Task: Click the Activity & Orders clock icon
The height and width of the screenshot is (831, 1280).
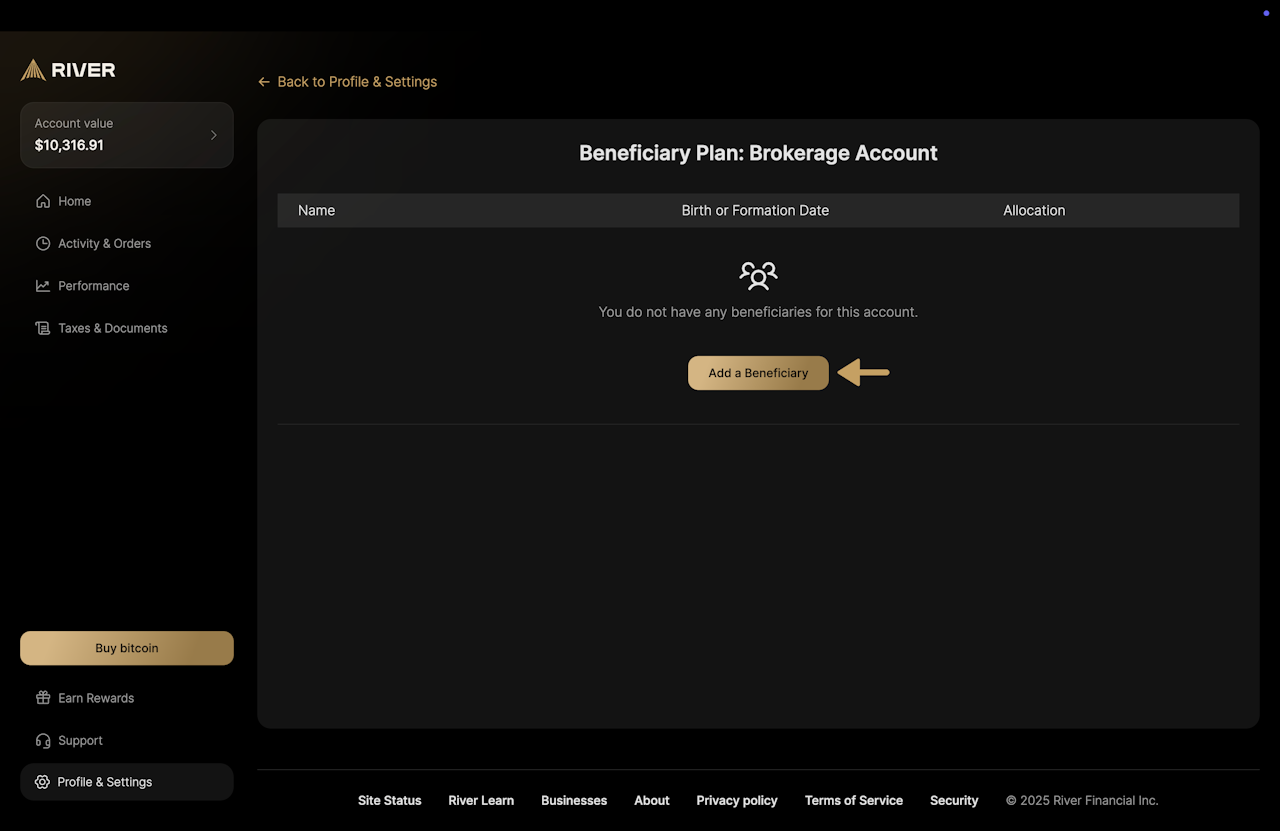Action: coord(43,243)
